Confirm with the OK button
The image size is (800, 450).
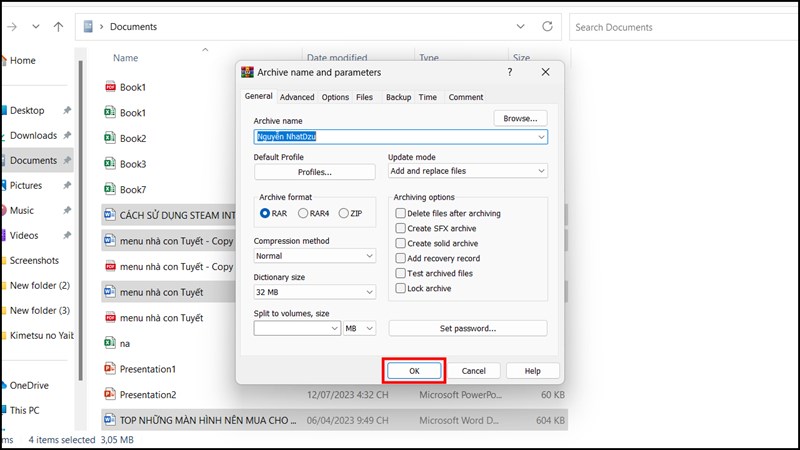click(414, 371)
